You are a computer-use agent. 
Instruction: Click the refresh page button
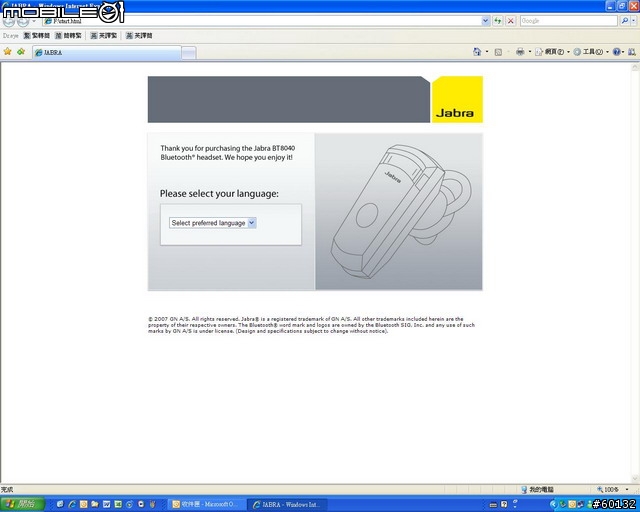(x=498, y=21)
